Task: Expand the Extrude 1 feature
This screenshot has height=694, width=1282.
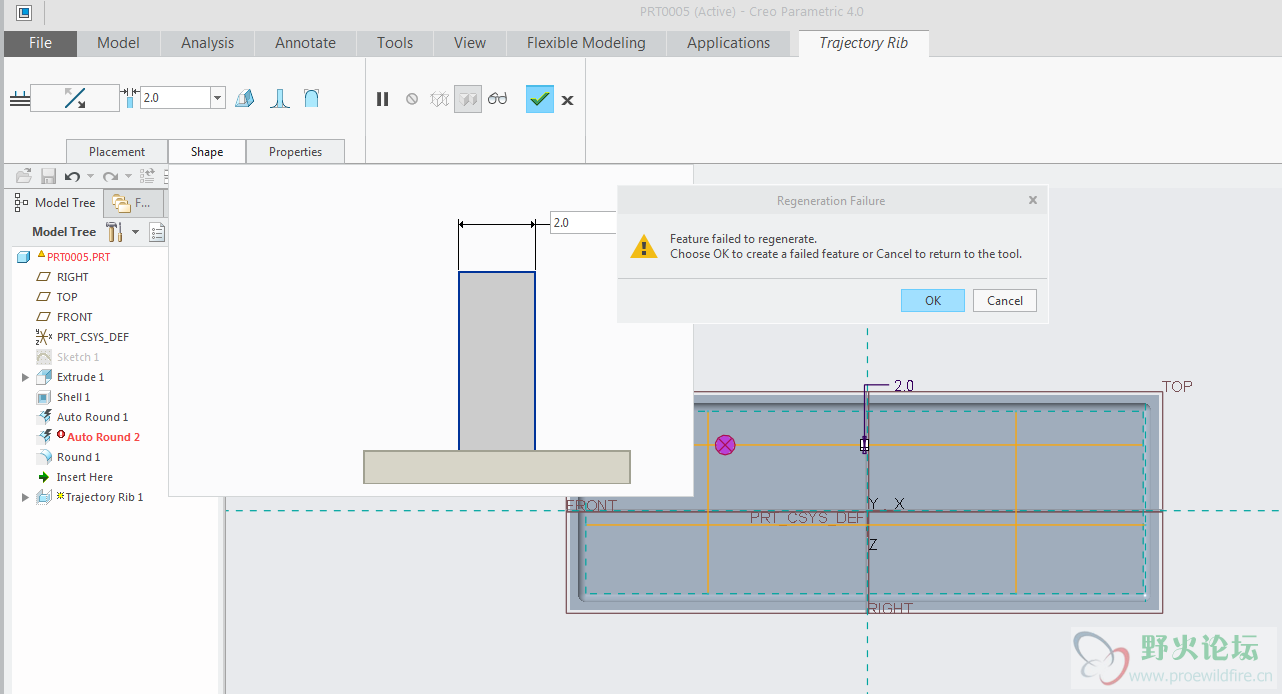Action: tap(25, 377)
